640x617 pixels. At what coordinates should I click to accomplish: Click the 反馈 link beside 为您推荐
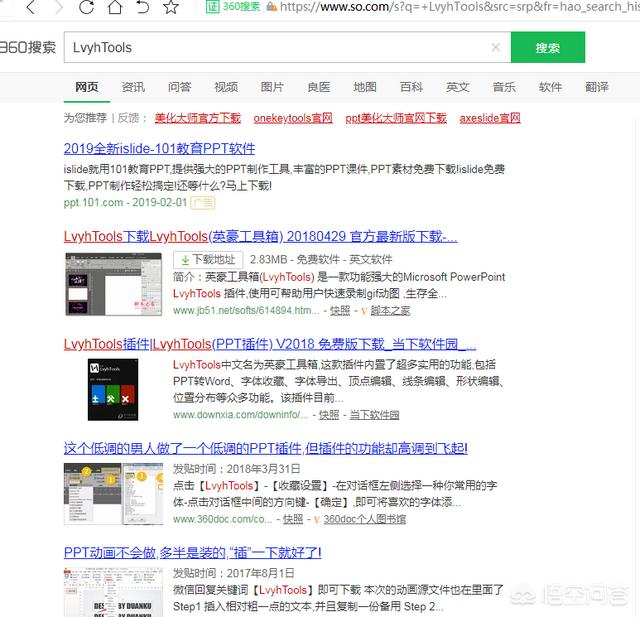click(128, 118)
